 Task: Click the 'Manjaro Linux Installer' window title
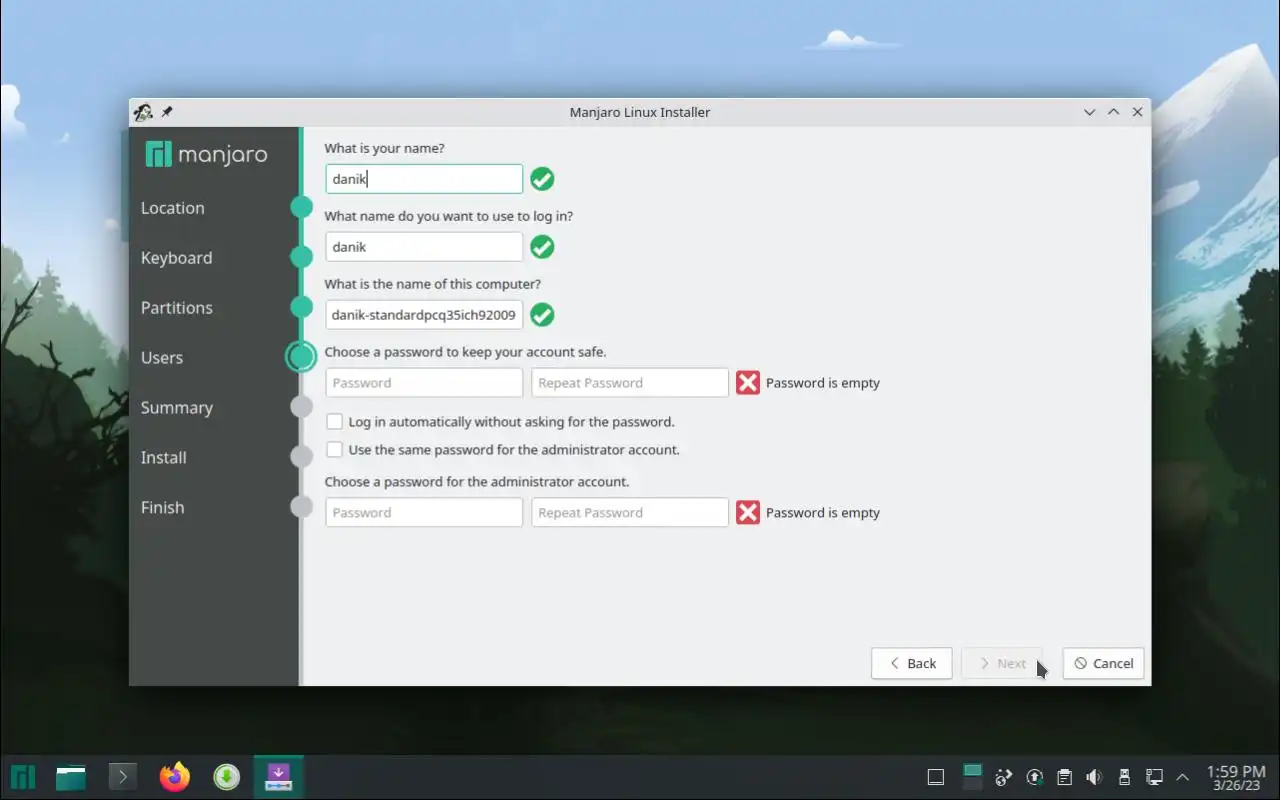click(640, 112)
